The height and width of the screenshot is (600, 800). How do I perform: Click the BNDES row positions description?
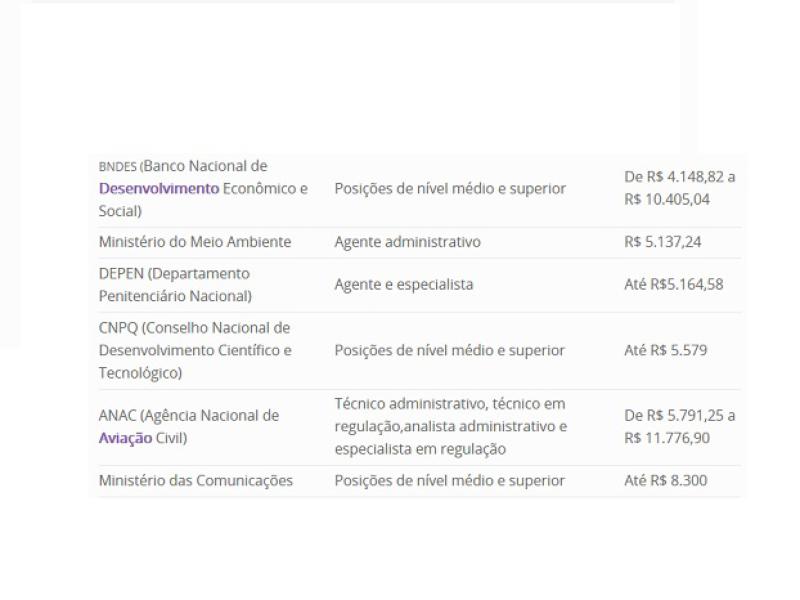[450, 188]
